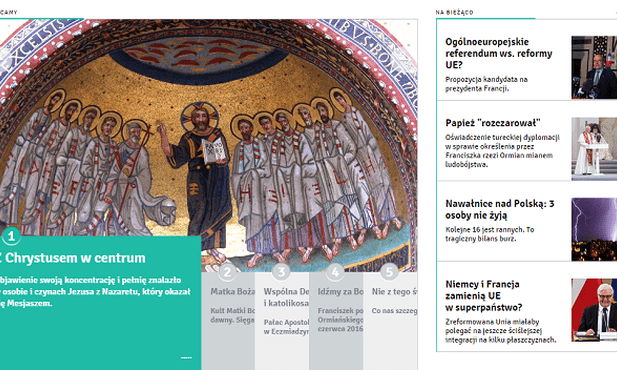Click 'Franciszek po... Ormiańskiego' teaser text
617x370 pixels.
click(x=340, y=320)
